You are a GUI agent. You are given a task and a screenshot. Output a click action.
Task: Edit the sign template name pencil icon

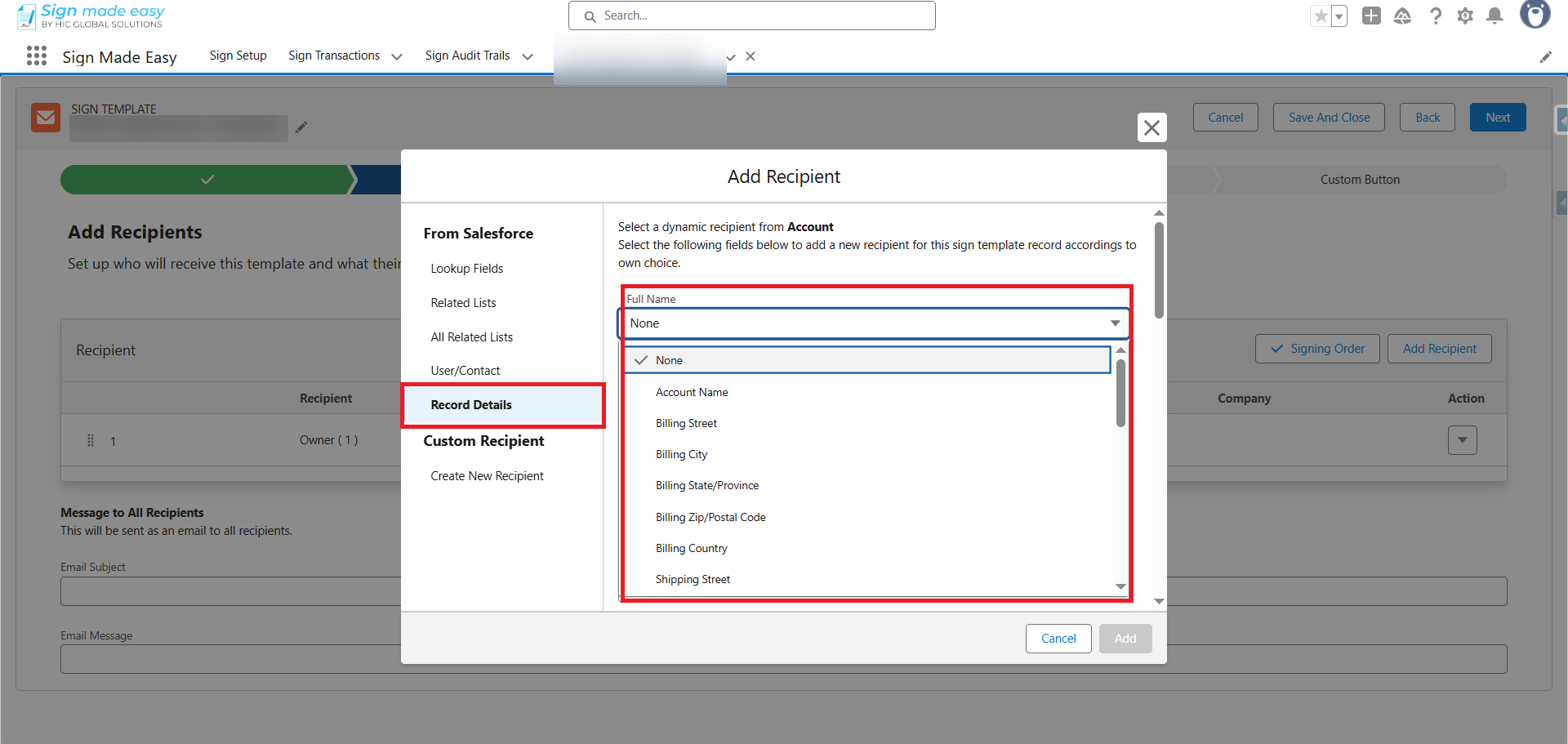click(x=301, y=127)
